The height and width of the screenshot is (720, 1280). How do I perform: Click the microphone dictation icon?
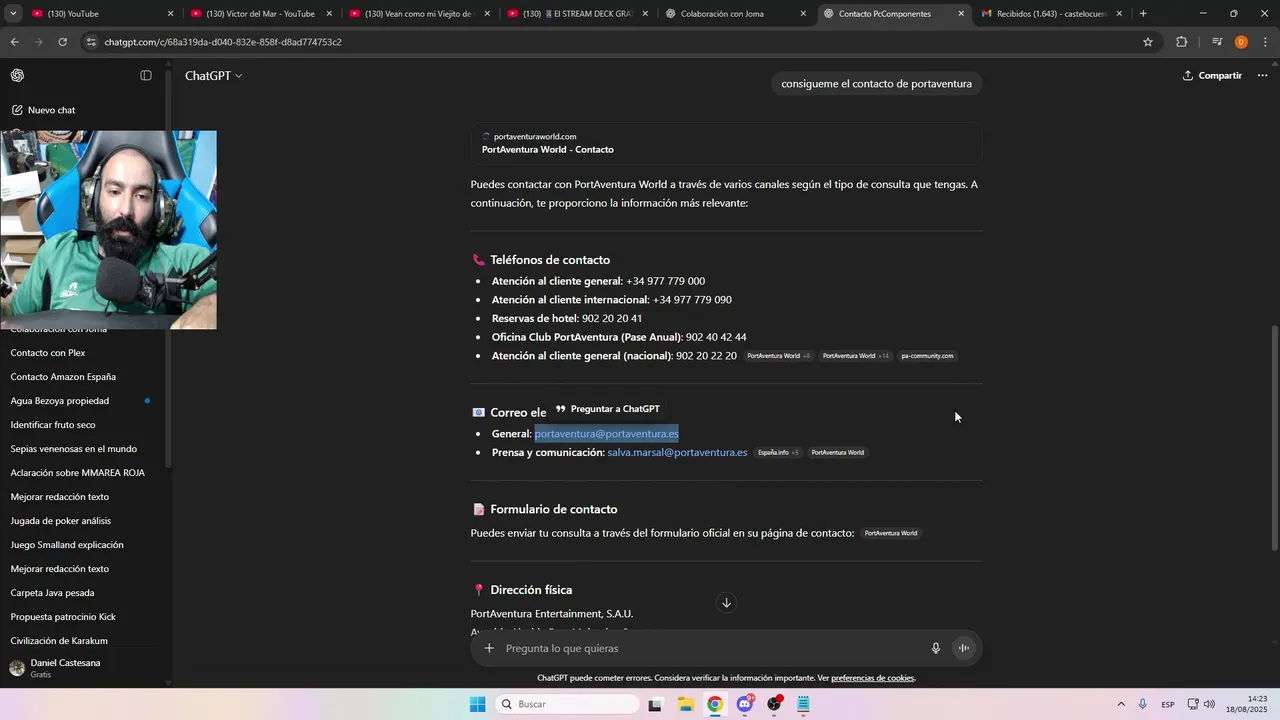click(x=936, y=648)
